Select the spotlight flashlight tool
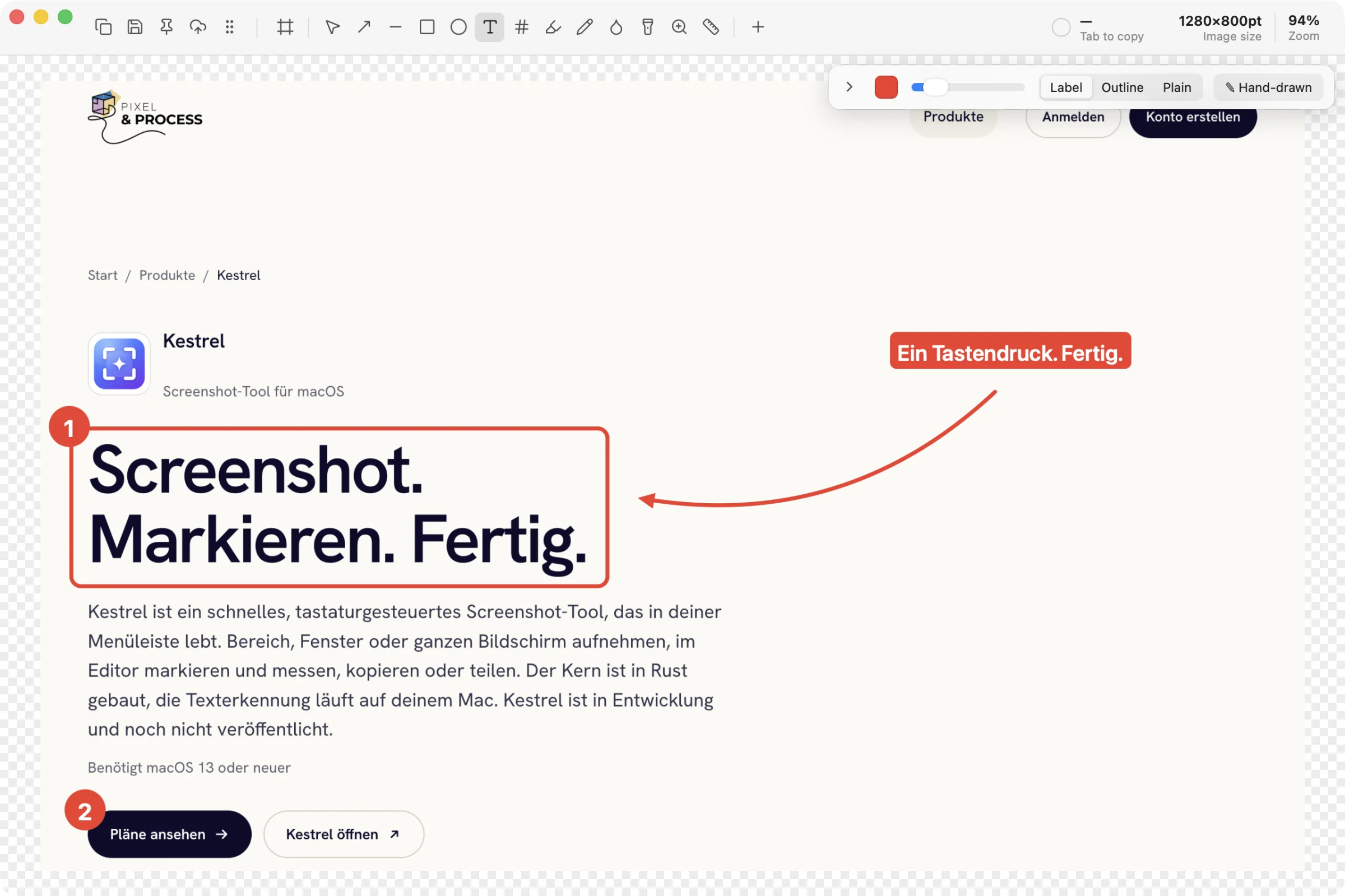This screenshot has width=1345, height=896. click(x=647, y=27)
